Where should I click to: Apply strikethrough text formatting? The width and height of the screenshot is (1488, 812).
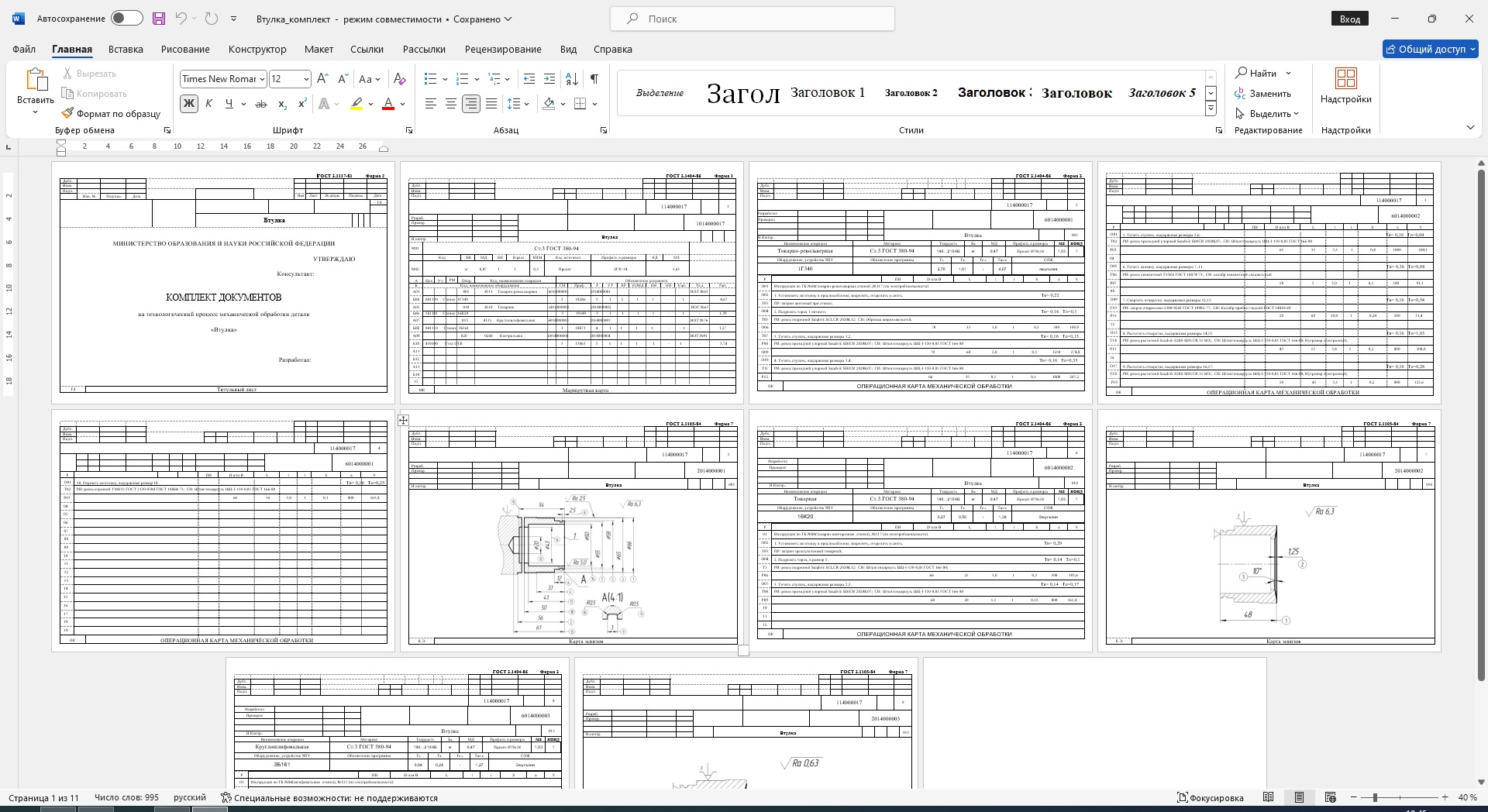(x=261, y=104)
